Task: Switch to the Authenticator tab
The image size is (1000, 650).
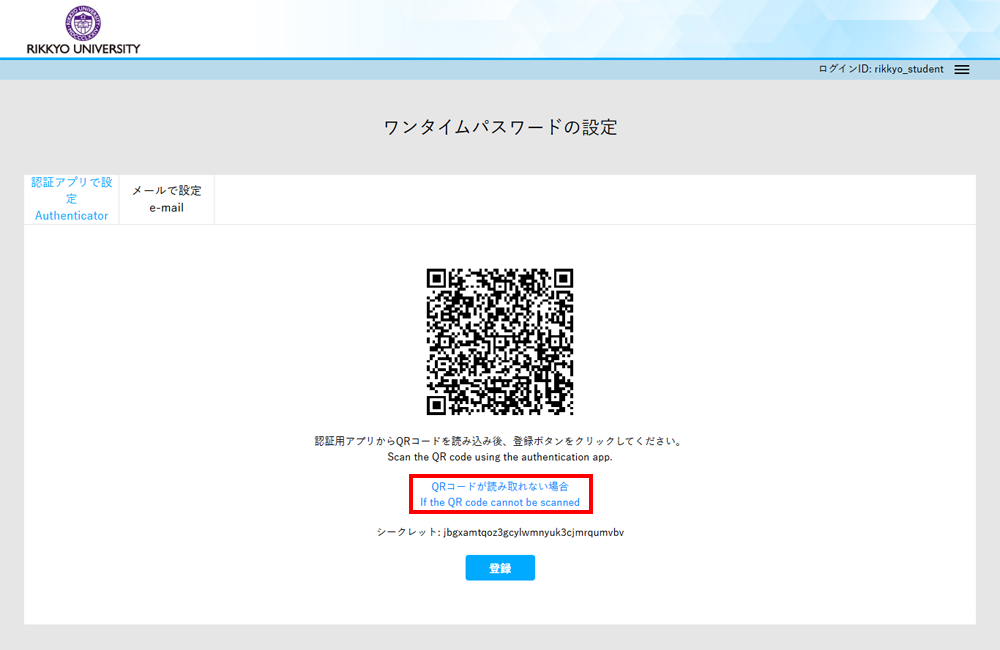Action: click(x=71, y=199)
